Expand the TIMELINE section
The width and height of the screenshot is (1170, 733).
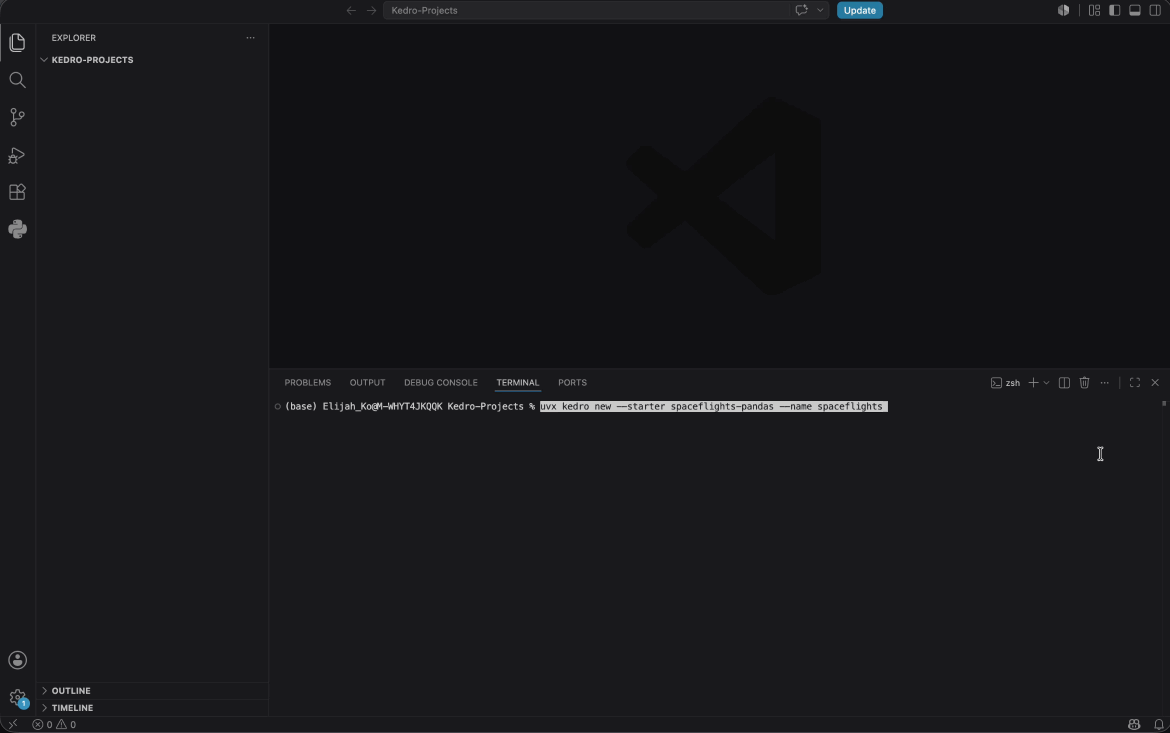152,708
